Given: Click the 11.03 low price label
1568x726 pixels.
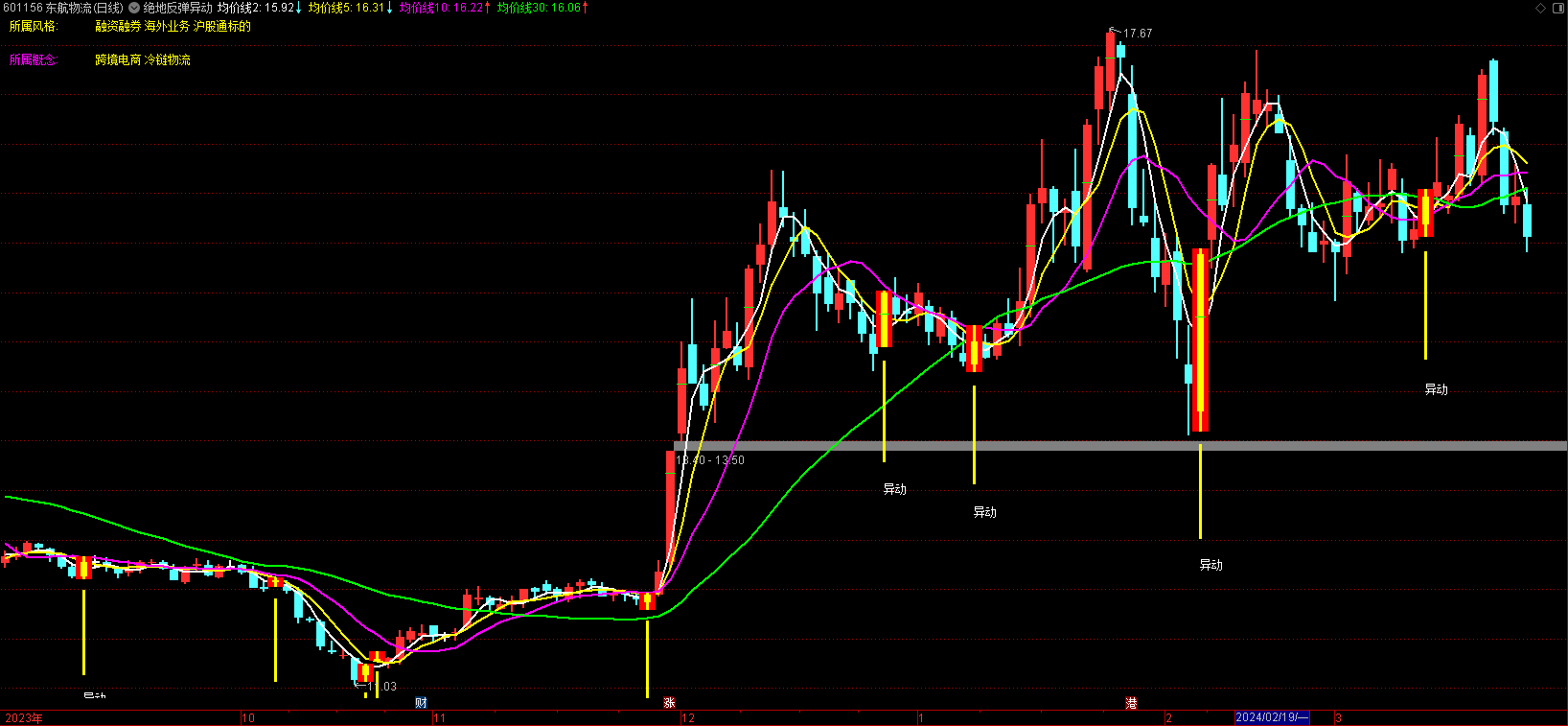Looking at the screenshot, I should (381, 687).
